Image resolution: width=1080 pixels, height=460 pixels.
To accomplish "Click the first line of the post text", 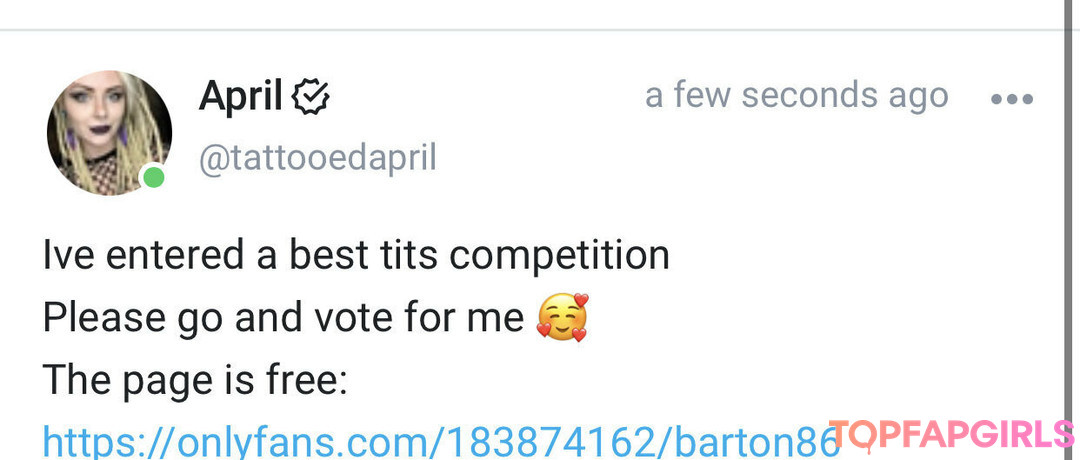I will [355, 255].
